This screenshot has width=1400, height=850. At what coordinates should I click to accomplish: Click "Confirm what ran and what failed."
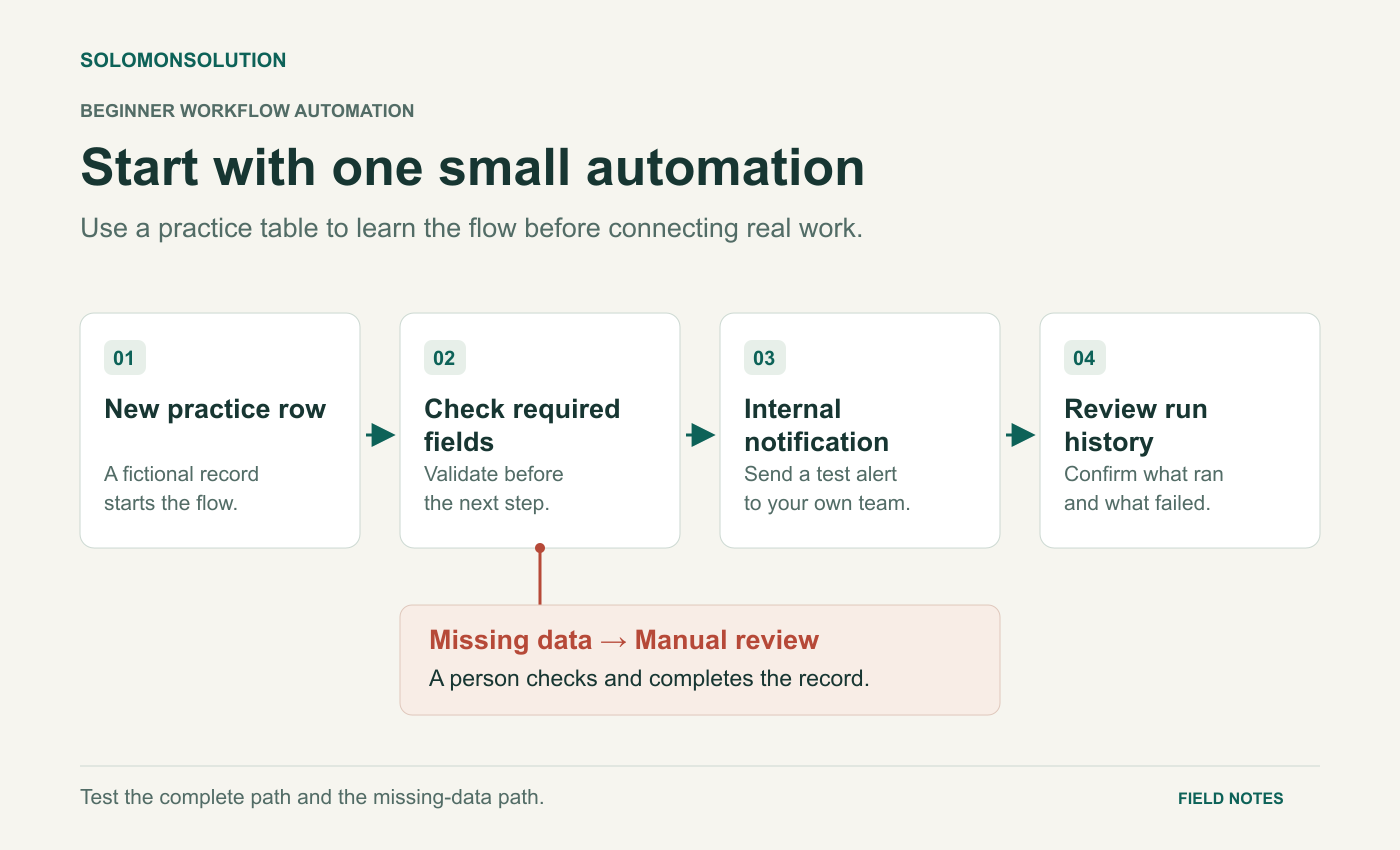tap(1144, 488)
